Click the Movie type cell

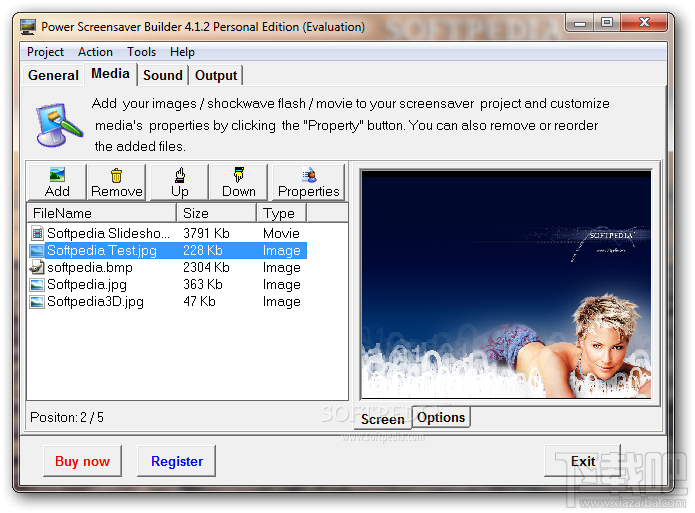pos(281,233)
